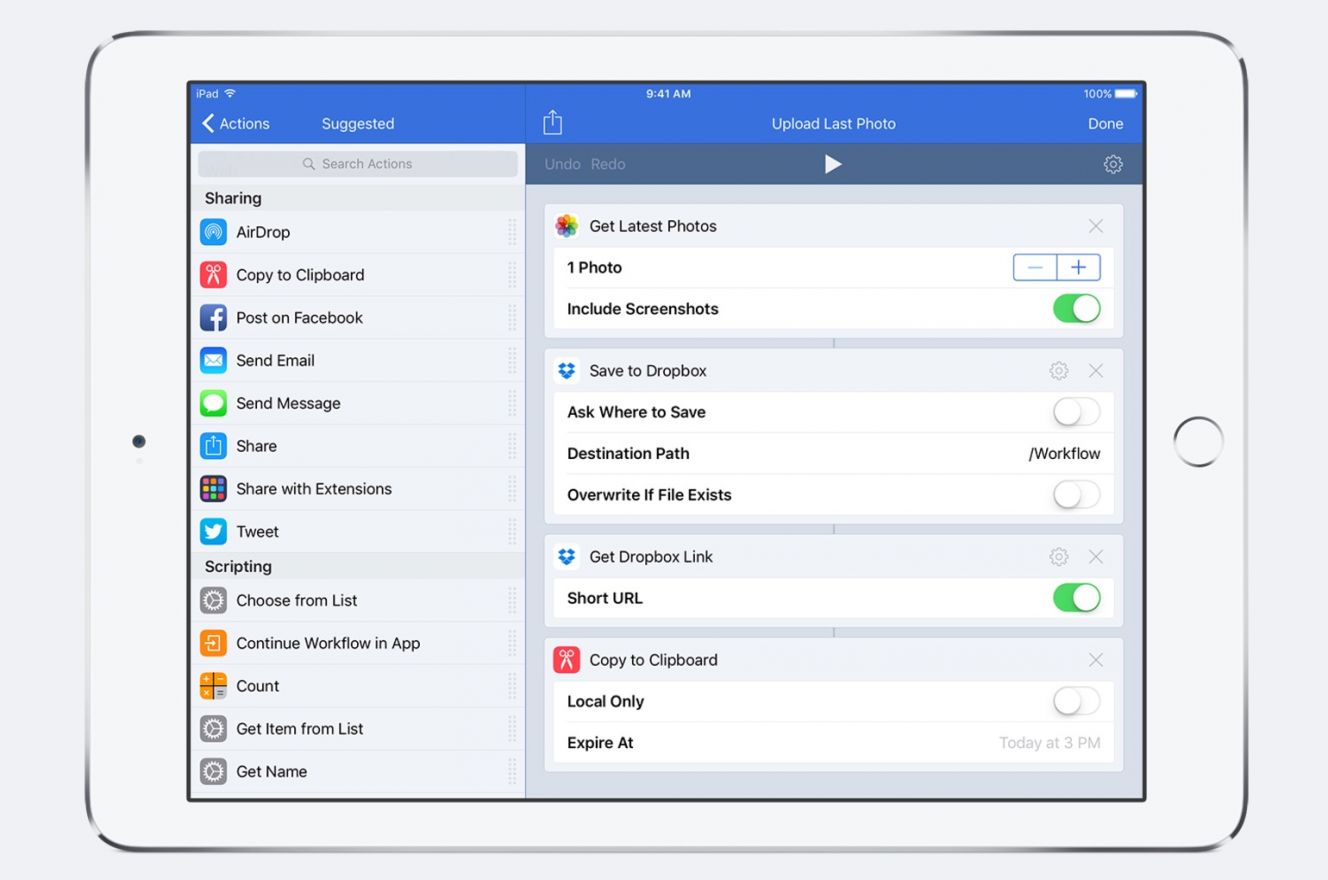Tap the Scripting section header
Screen dimensions: 1328x880
238,567
